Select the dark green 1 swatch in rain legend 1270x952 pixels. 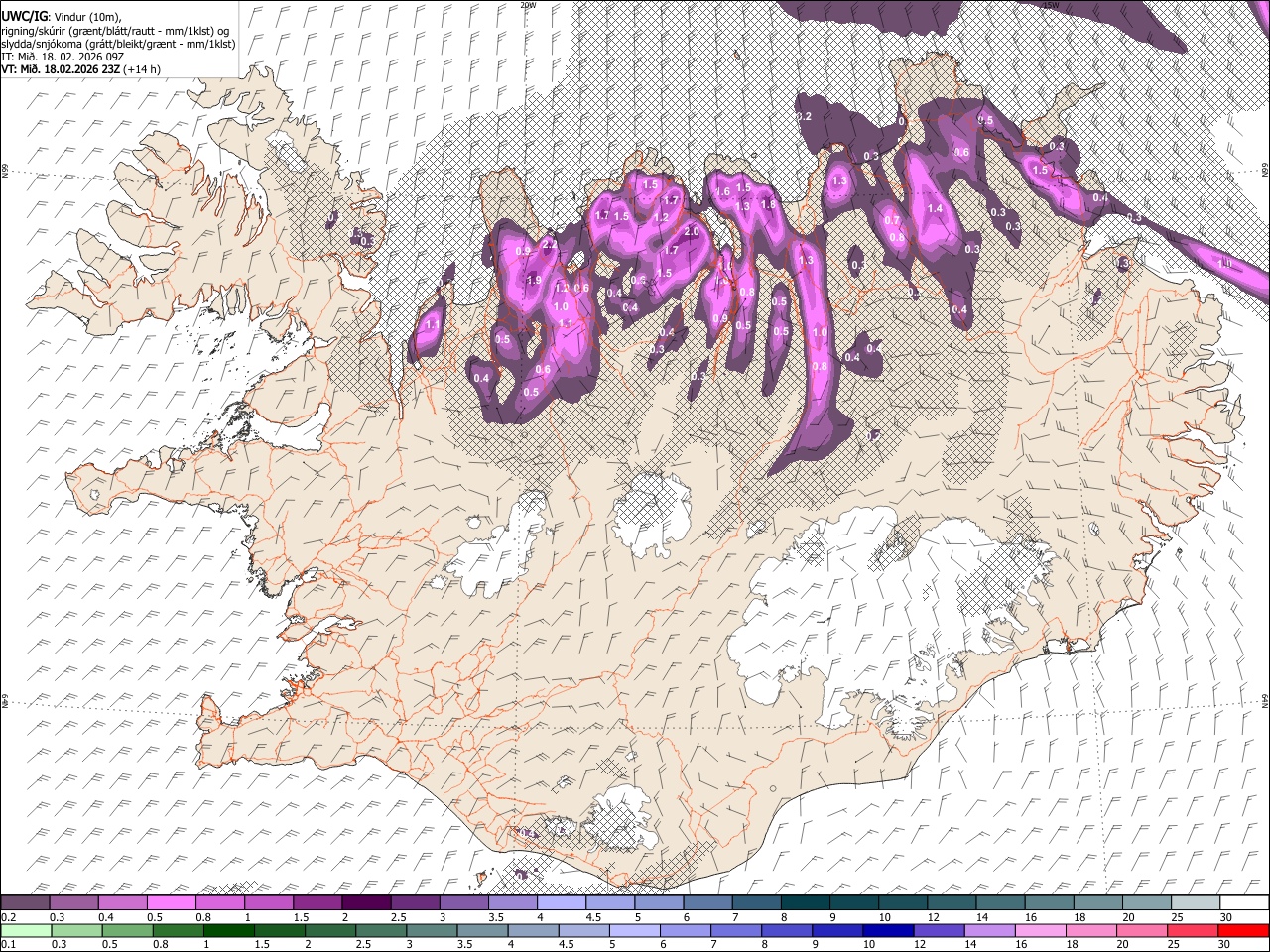coord(229,930)
